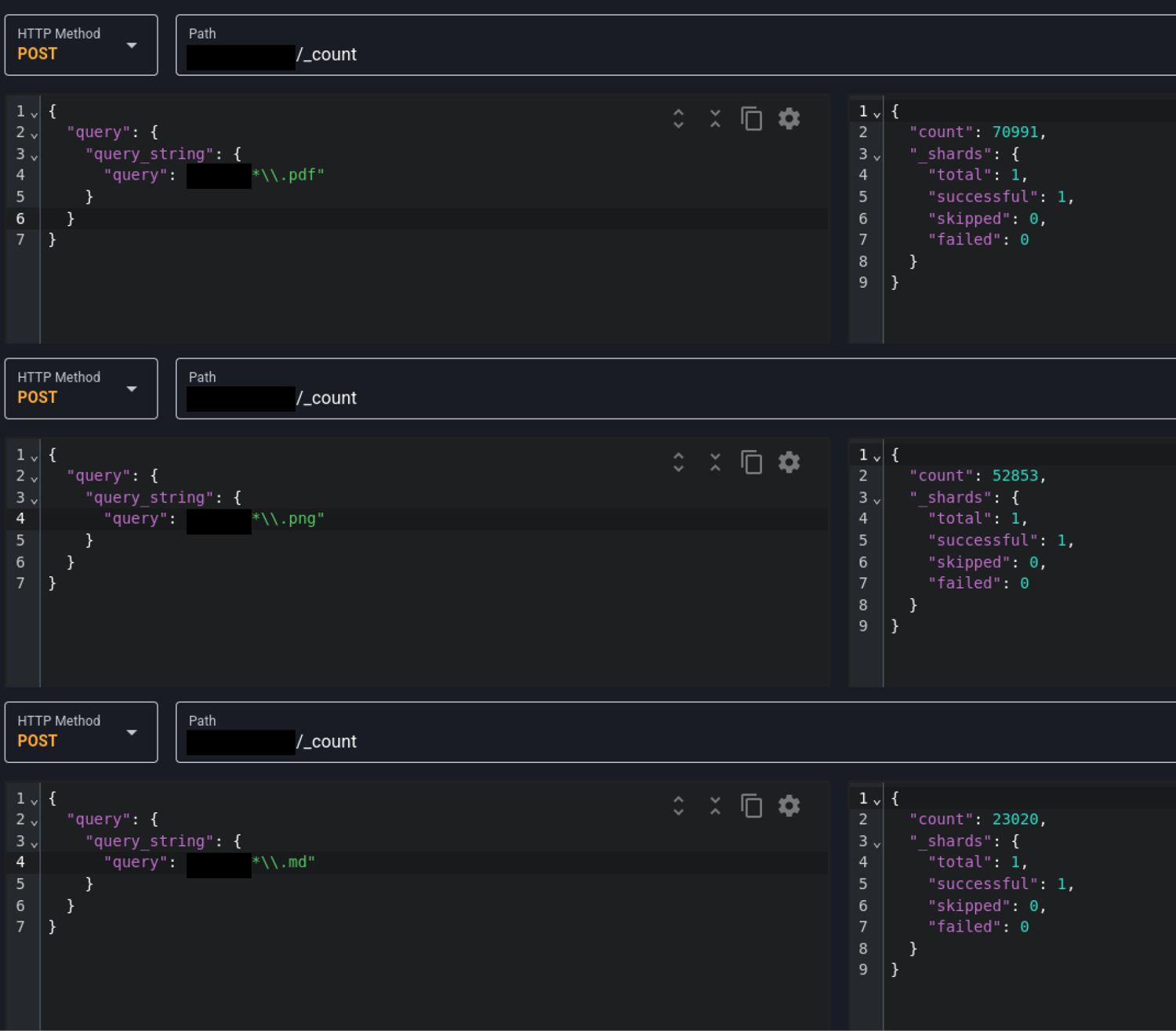Open editor settings gear for pdf query

pyautogui.click(x=789, y=118)
